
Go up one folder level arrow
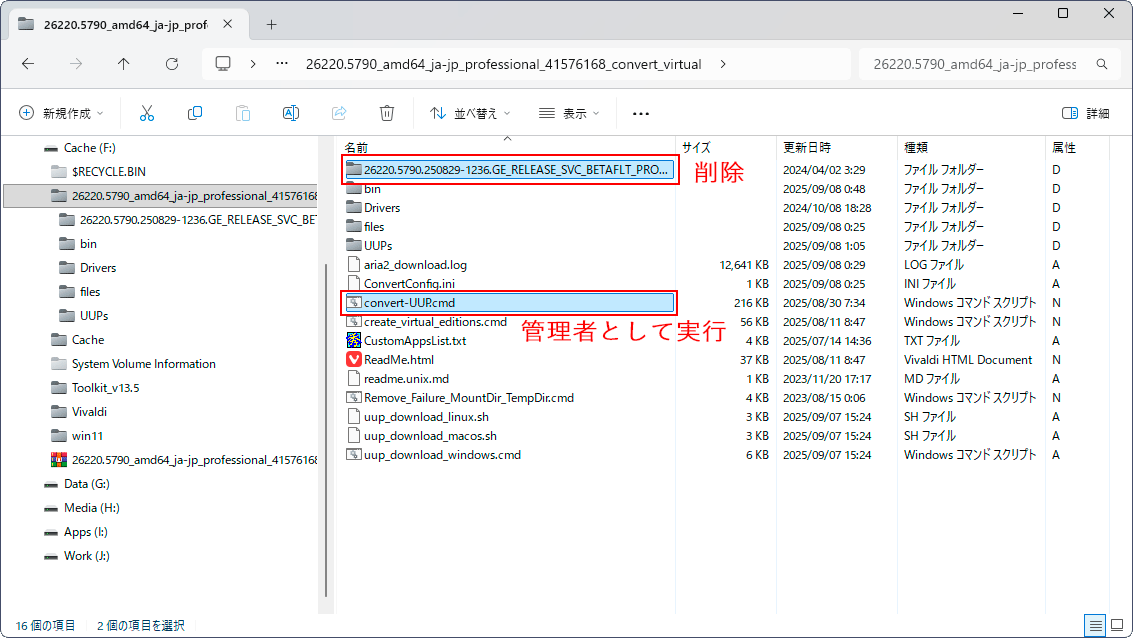(124, 64)
